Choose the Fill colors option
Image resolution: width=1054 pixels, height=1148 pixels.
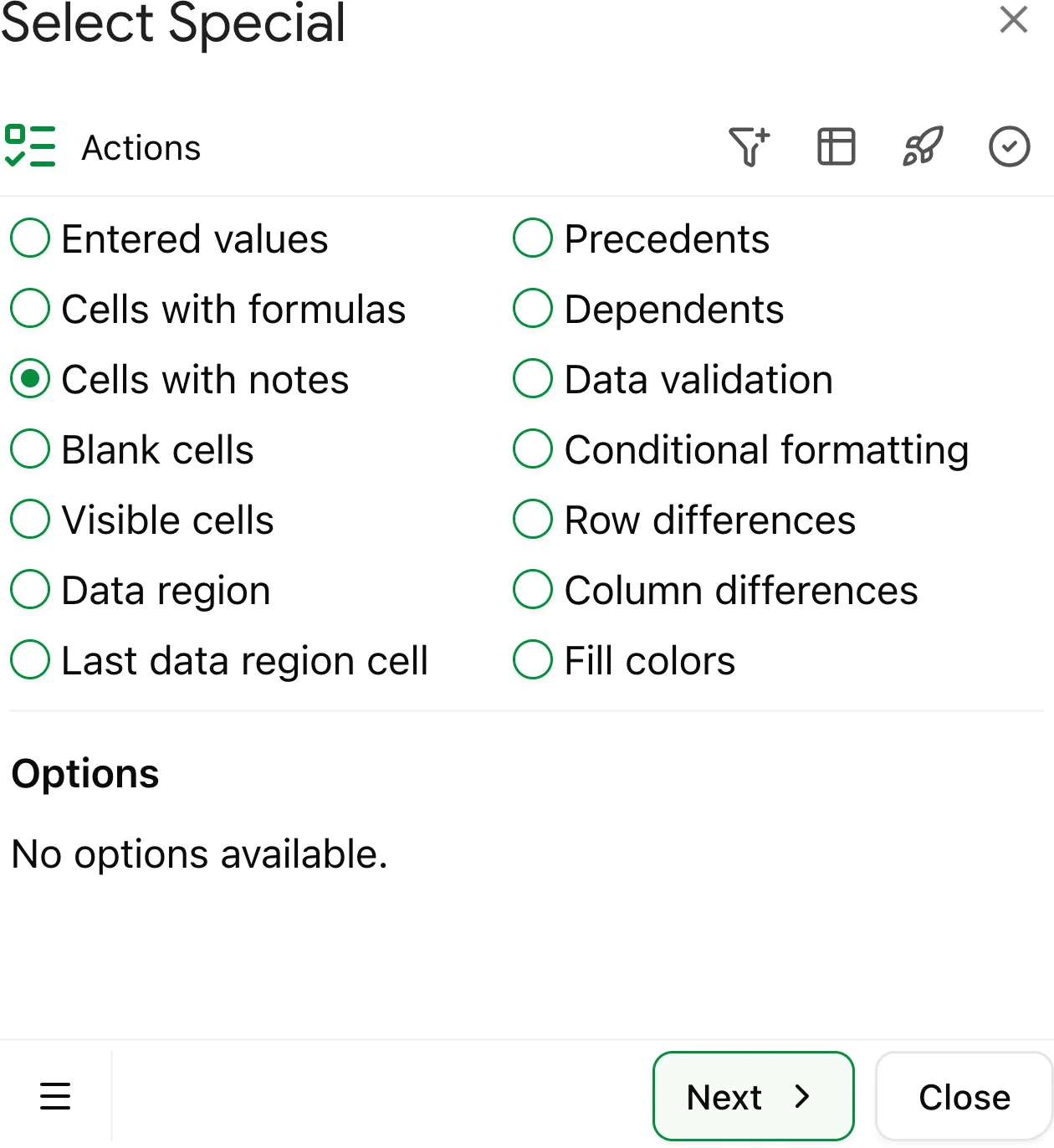coord(532,659)
